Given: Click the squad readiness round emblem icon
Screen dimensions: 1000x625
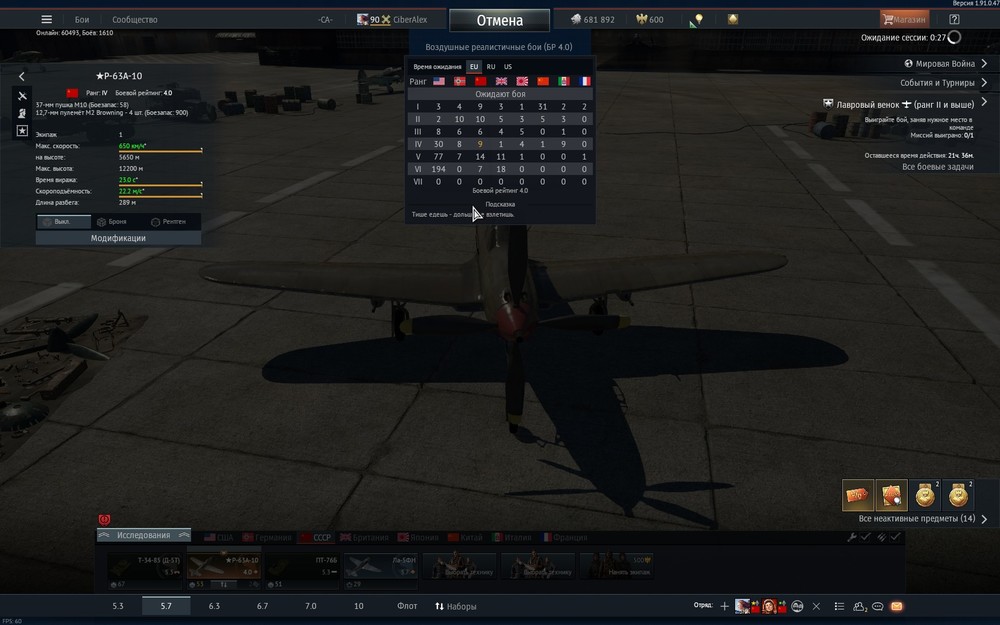Looking at the screenshot, I should 797,606.
